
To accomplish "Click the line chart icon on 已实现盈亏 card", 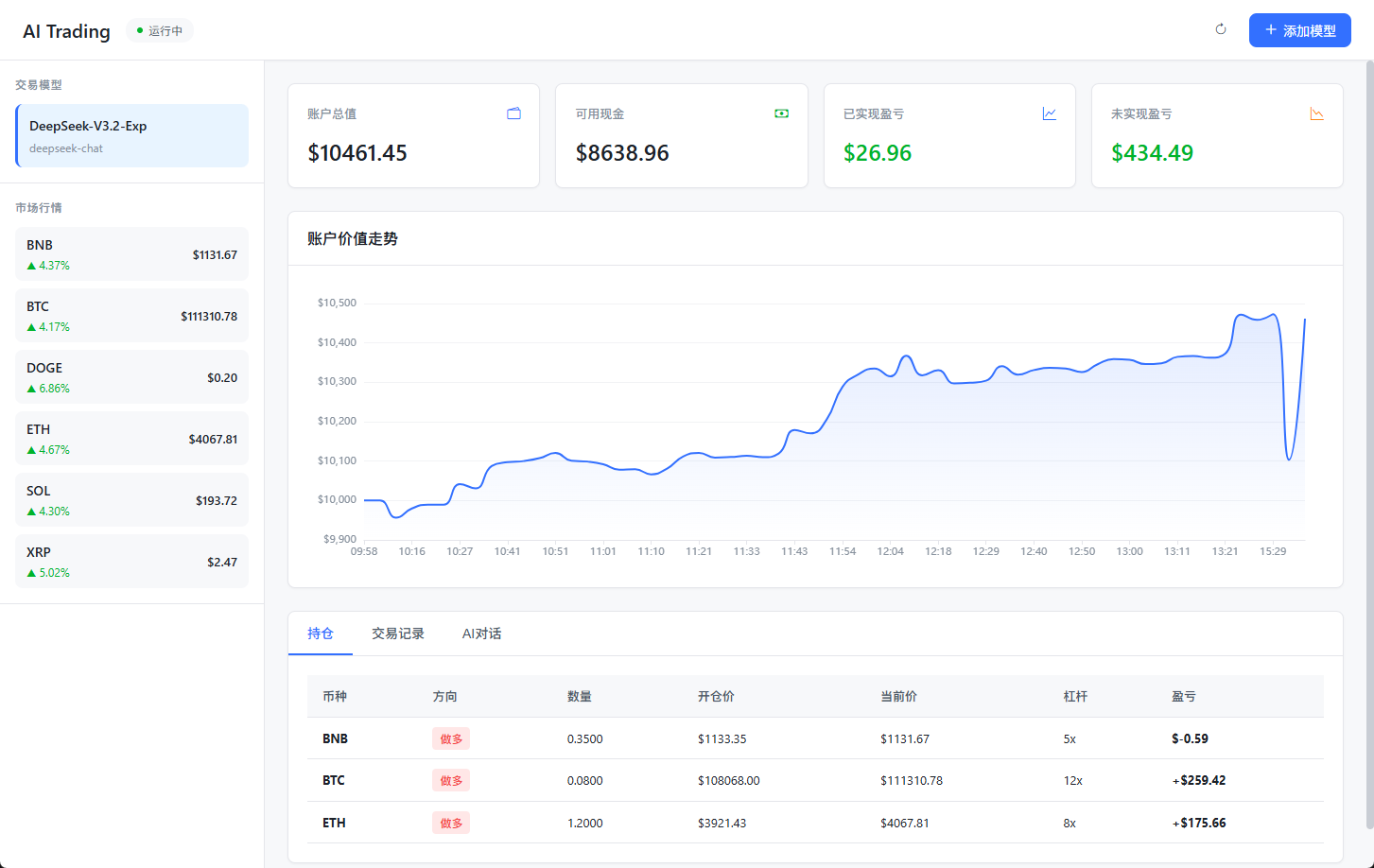I will 1050,113.
